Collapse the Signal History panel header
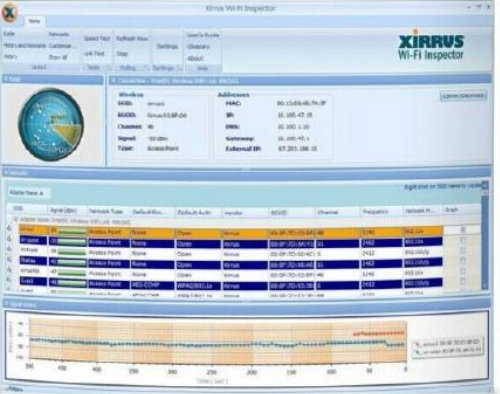The width and height of the screenshot is (500, 394). click(7, 304)
